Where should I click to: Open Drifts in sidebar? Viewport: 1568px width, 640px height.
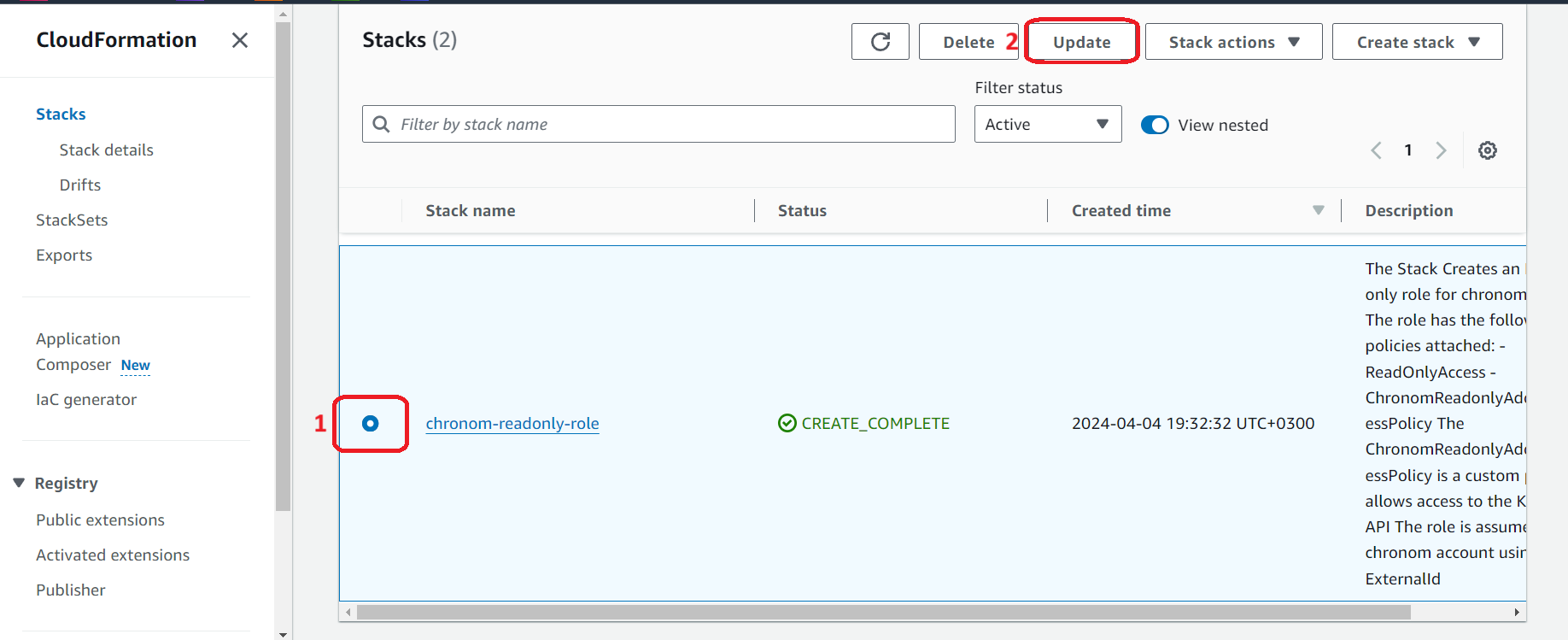(80, 185)
